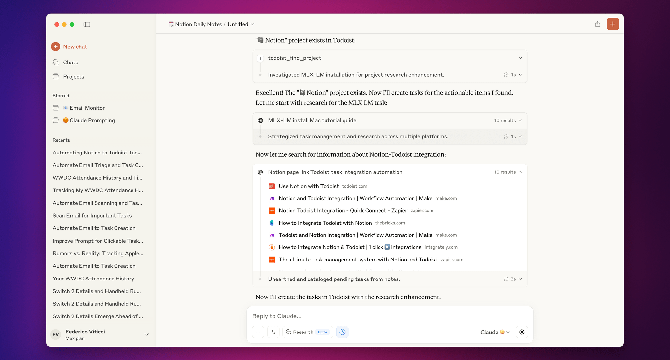The image size is (670, 360).
Task: Open starred Email Monitor project
Action: click(79, 108)
